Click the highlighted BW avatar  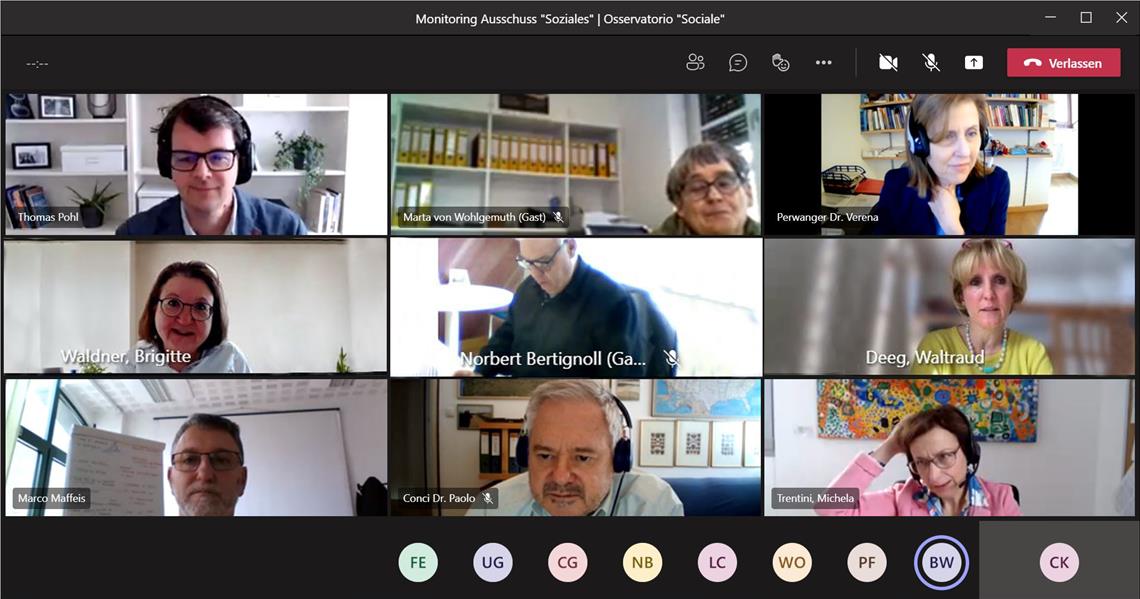941,562
